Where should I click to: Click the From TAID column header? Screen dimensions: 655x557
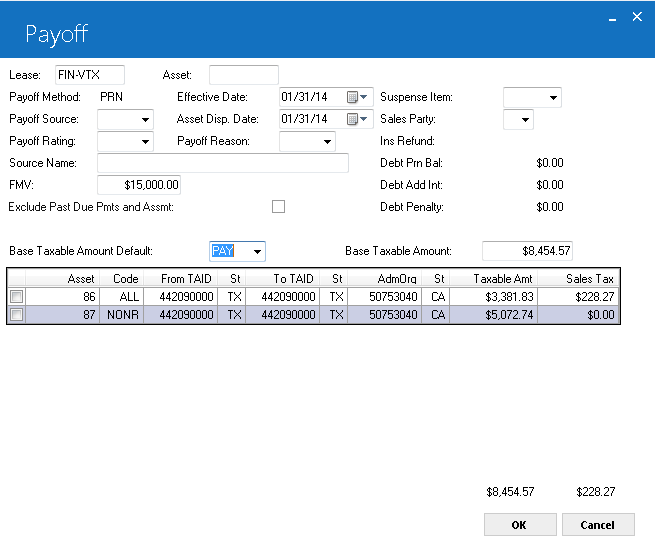[x=180, y=279]
